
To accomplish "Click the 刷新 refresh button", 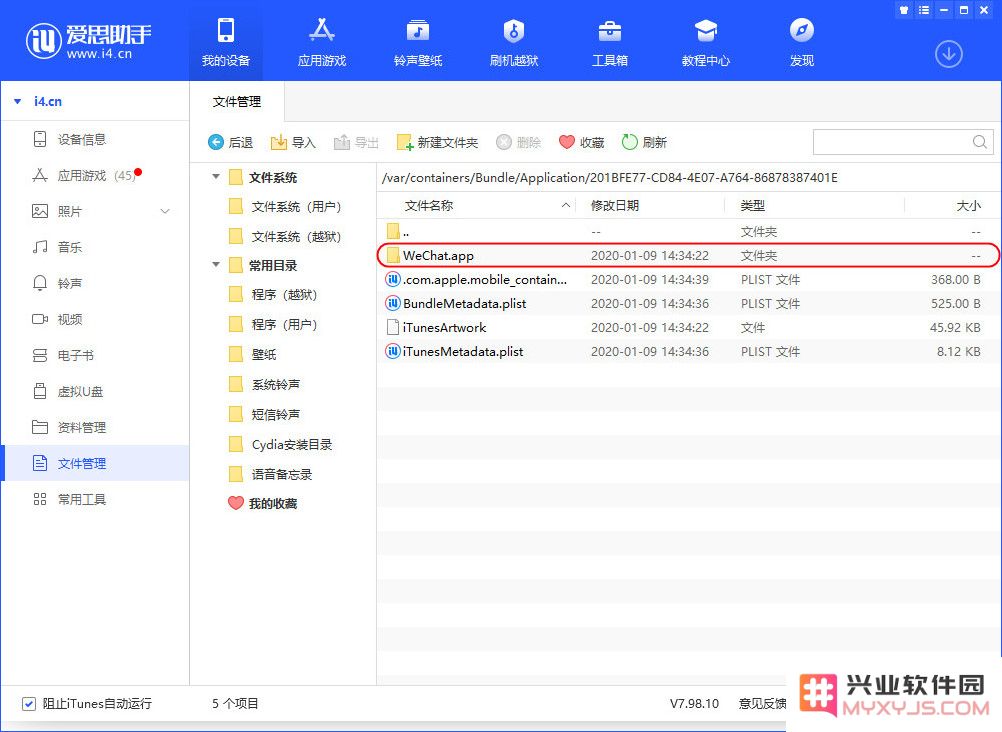I will [x=644, y=142].
